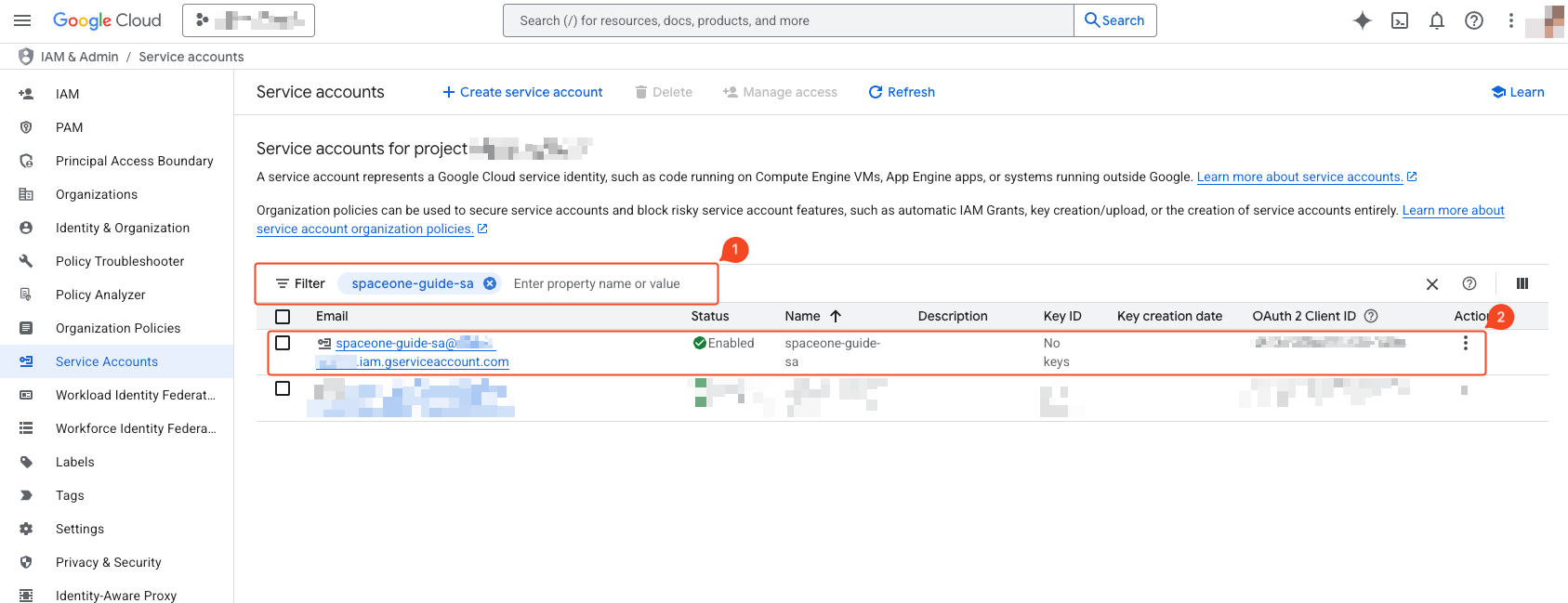Open Identity-Aware Proxy in sidebar
This screenshot has height=603, width=1568.
(116, 596)
